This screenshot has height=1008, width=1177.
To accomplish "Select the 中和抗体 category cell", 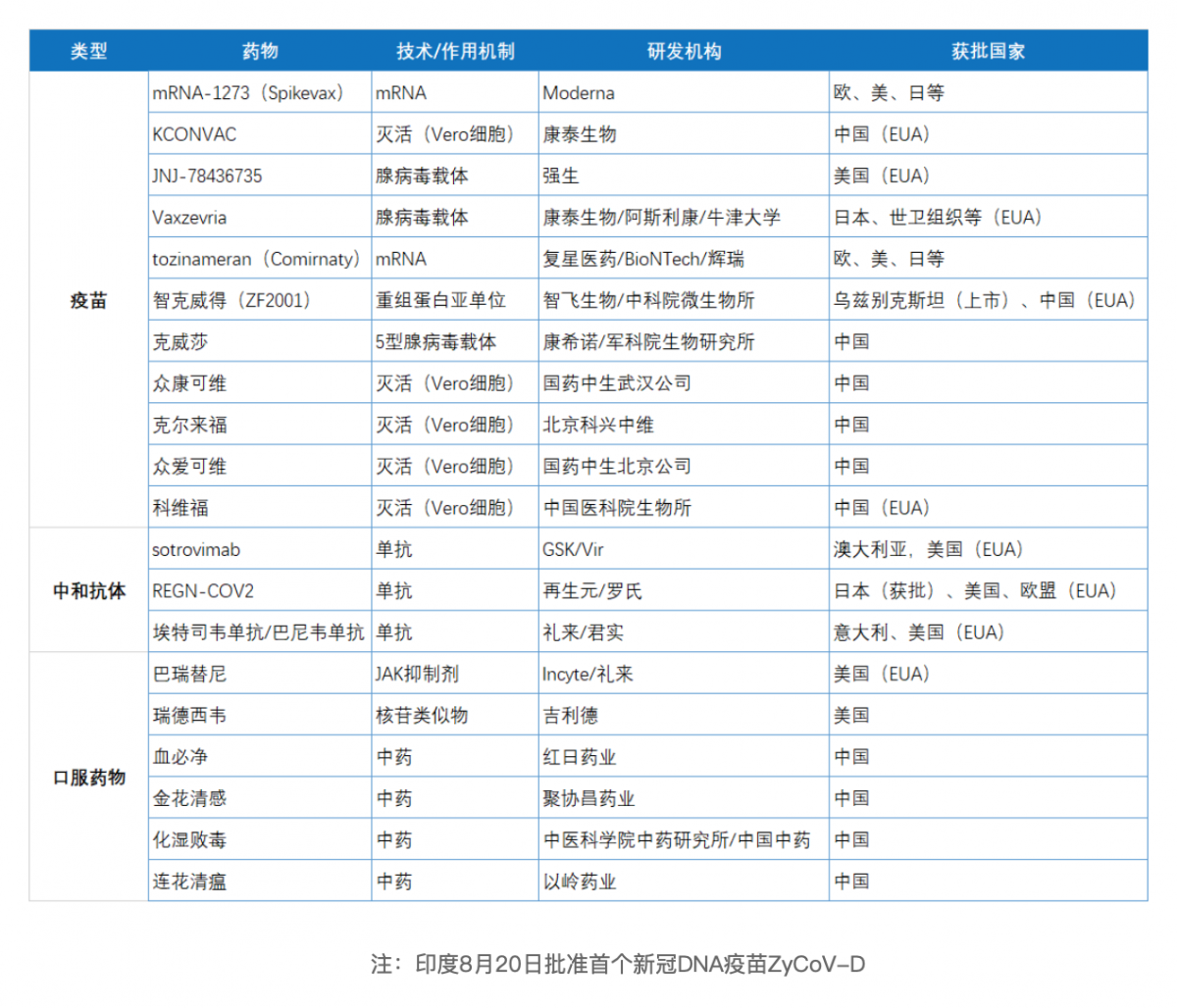I will click(x=88, y=590).
